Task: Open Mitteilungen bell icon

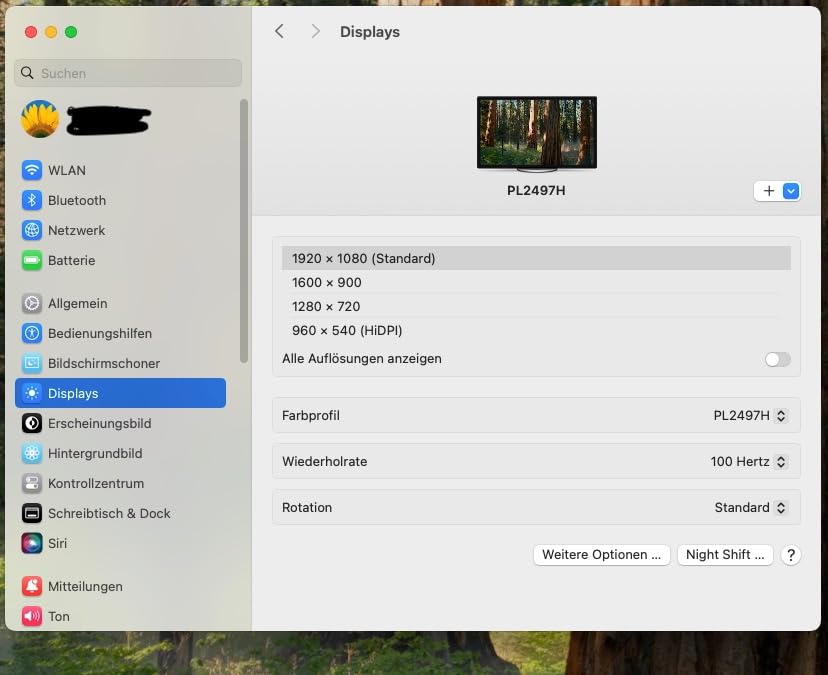Action: pos(32,586)
